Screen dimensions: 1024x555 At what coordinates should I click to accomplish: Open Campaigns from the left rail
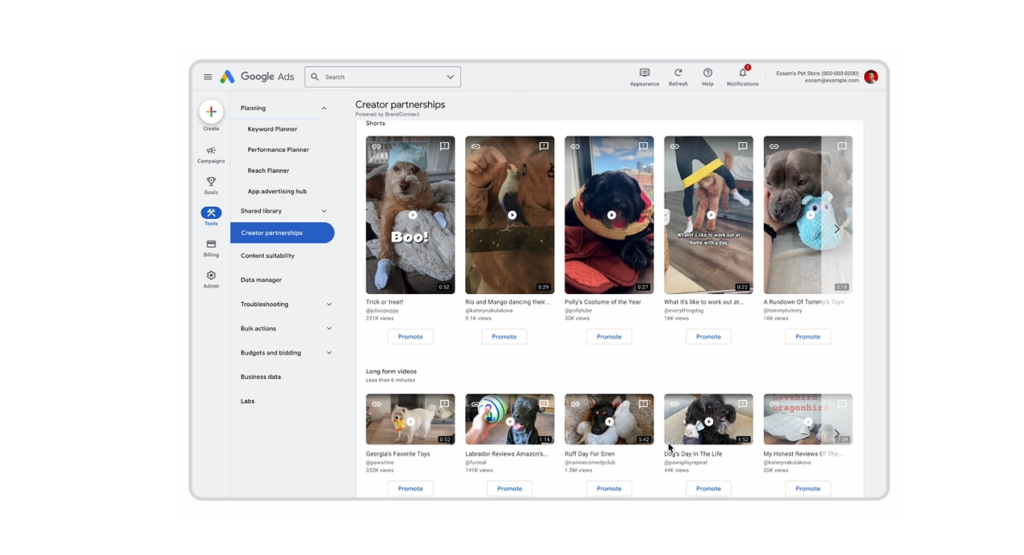point(211,151)
